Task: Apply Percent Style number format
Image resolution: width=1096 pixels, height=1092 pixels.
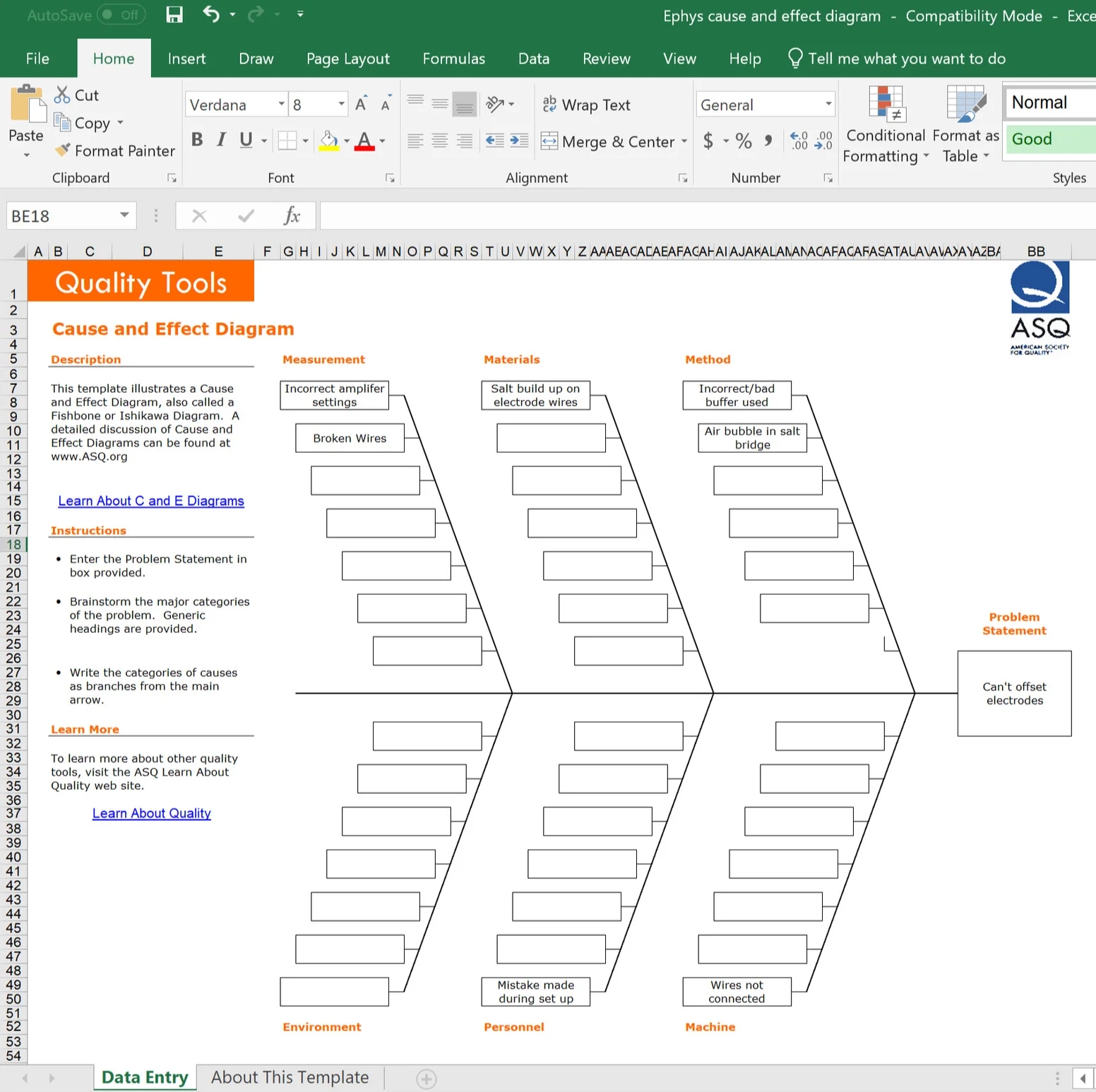Action: pyautogui.click(x=741, y=141)
